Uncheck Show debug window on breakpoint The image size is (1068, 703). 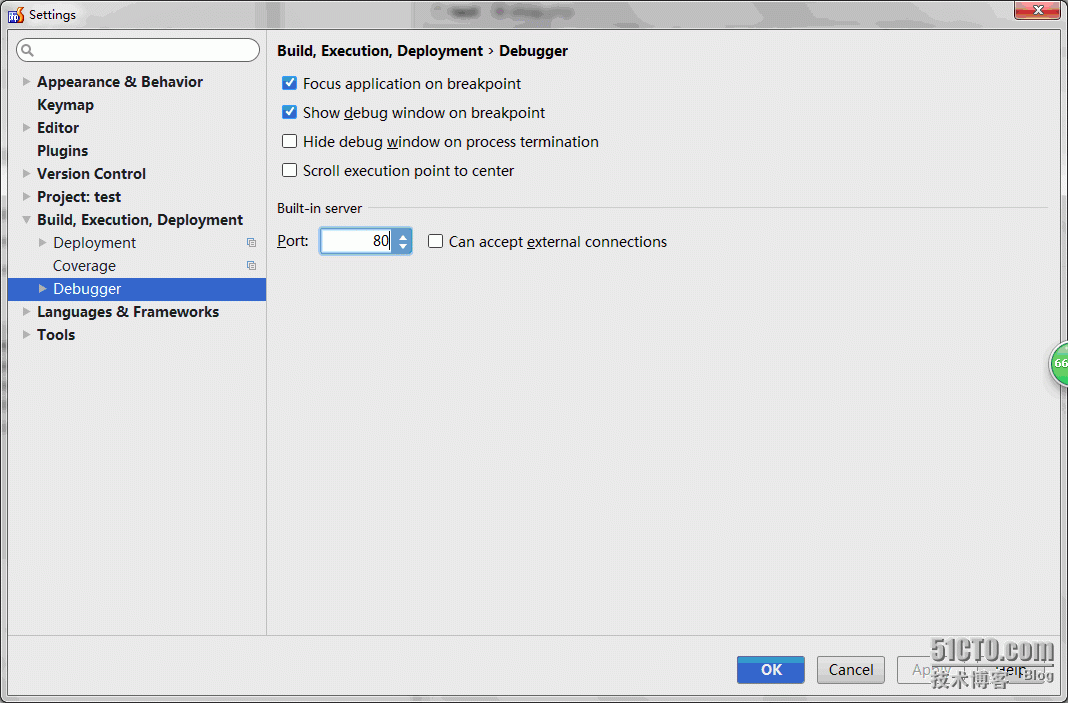(x=289, y=112)
